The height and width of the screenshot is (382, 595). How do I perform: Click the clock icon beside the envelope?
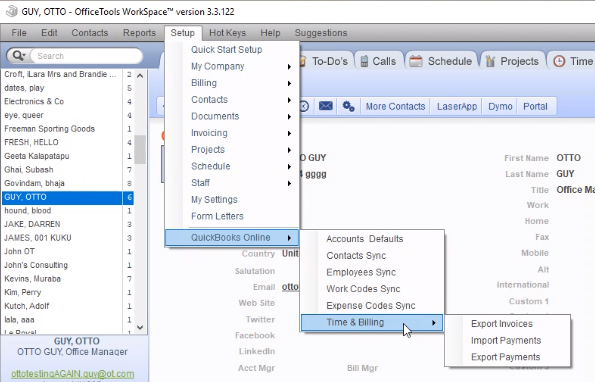[x=304, y=106]
